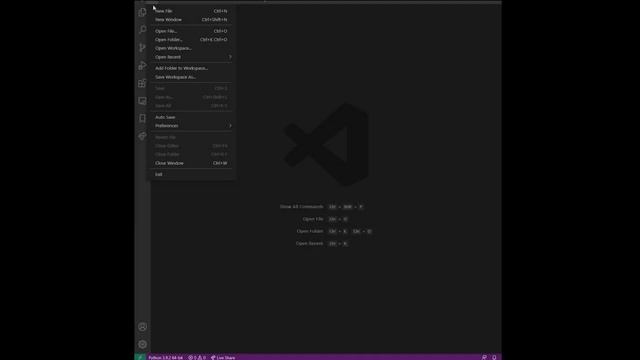
Task: Choose Save Workspace As...
Action: coord(191,77)
